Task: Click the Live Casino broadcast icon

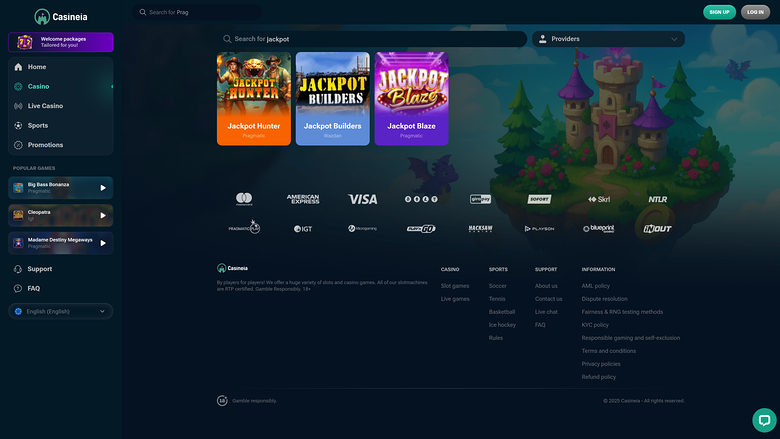Action: 18,106
